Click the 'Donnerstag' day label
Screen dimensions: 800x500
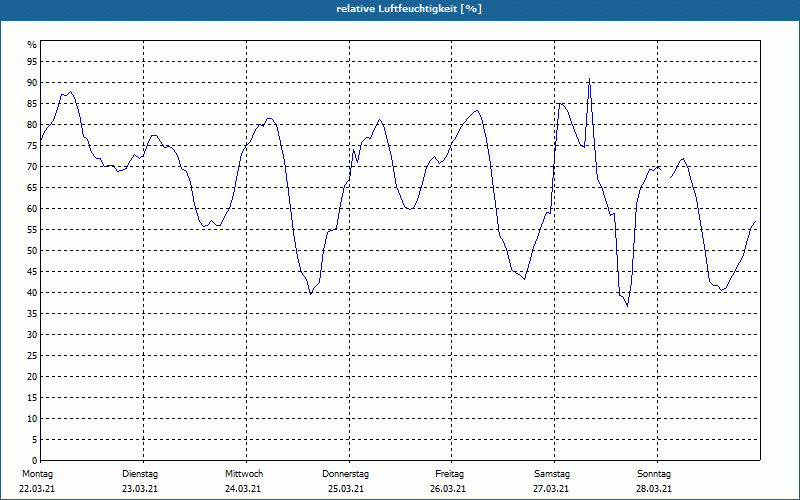pyautogui.click(x=345, y=474)
